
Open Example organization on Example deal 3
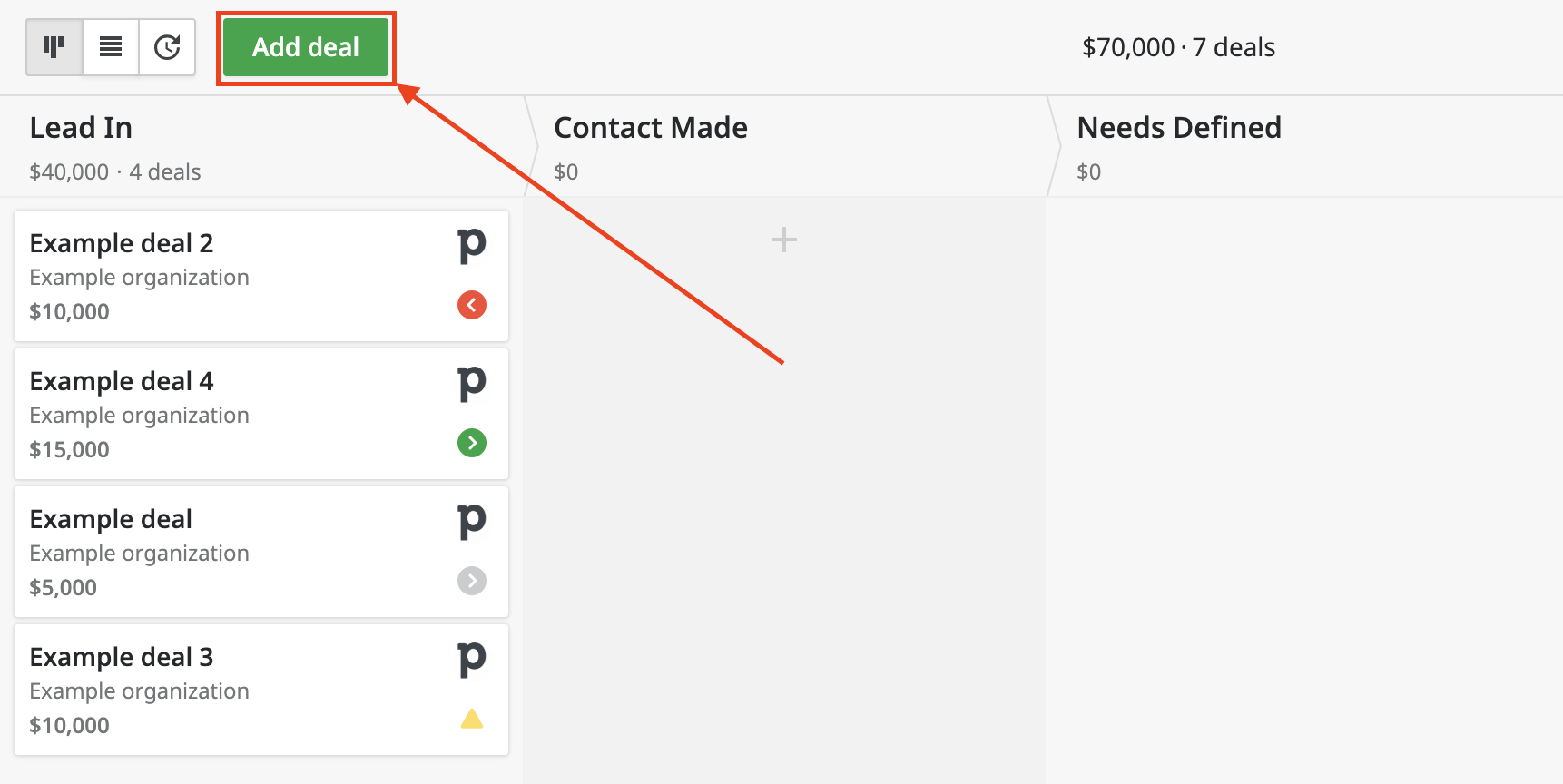point(140,691)
